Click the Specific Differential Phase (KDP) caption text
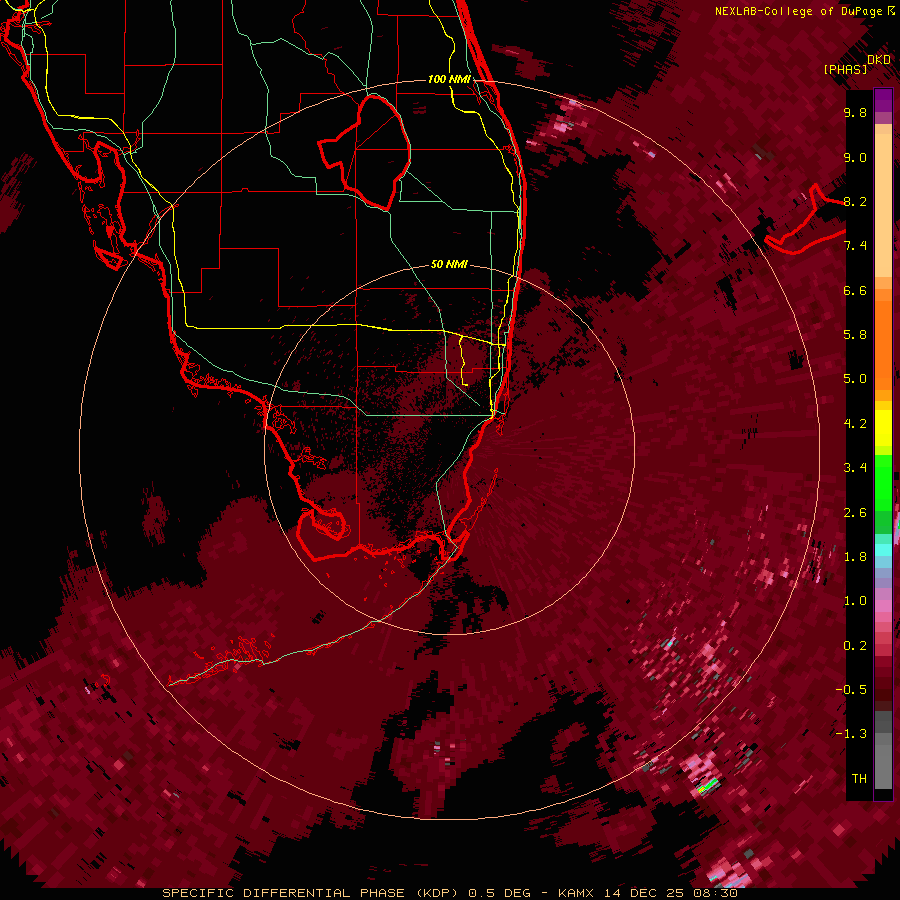Viewport: 900px width, 900px height. [x=313, y=893]
